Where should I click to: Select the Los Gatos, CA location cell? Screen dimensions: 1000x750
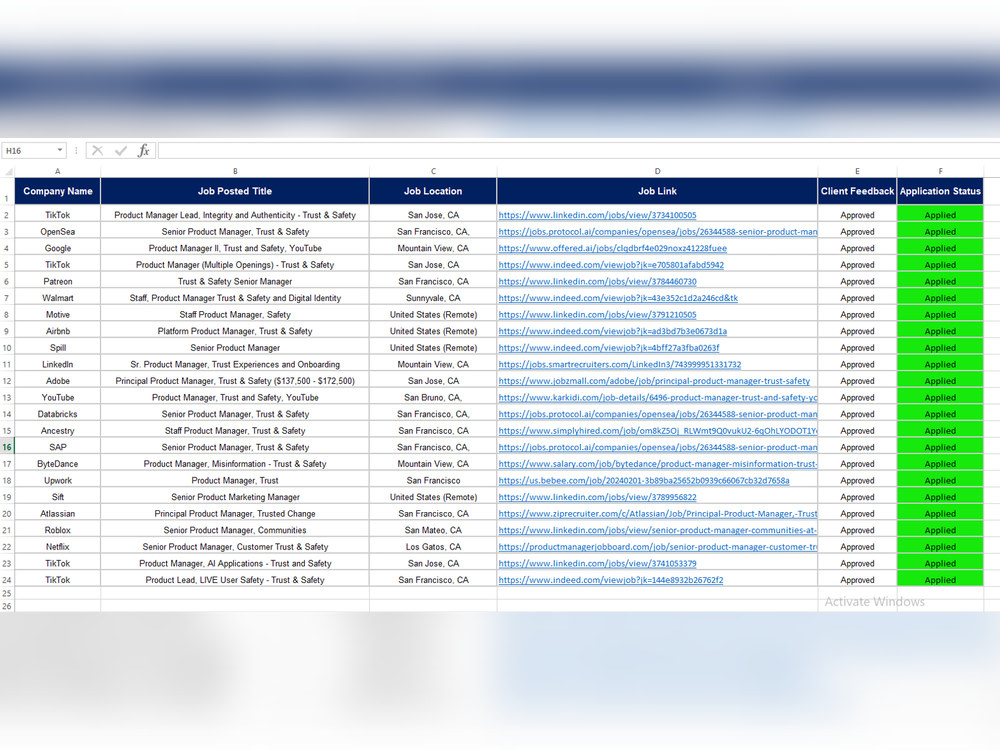click(x=433, y=547)
